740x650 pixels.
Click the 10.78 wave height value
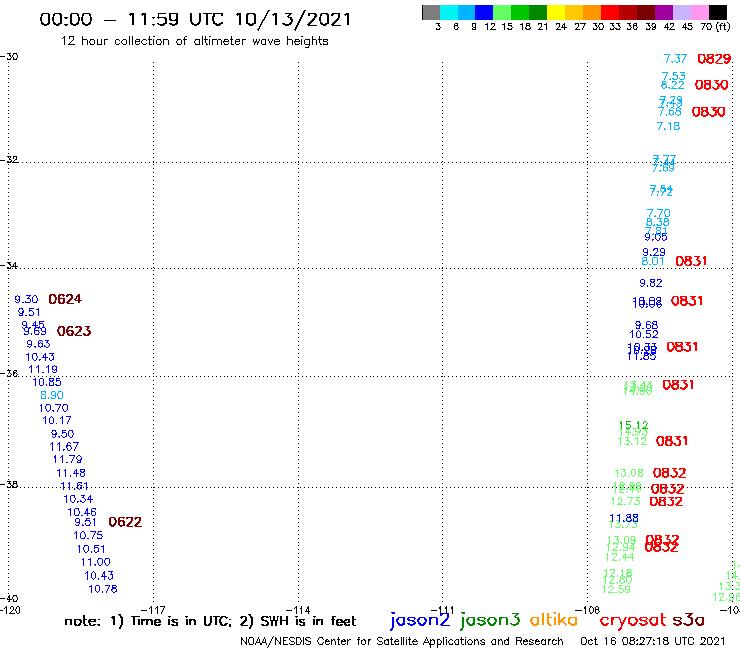coord(102,589)
